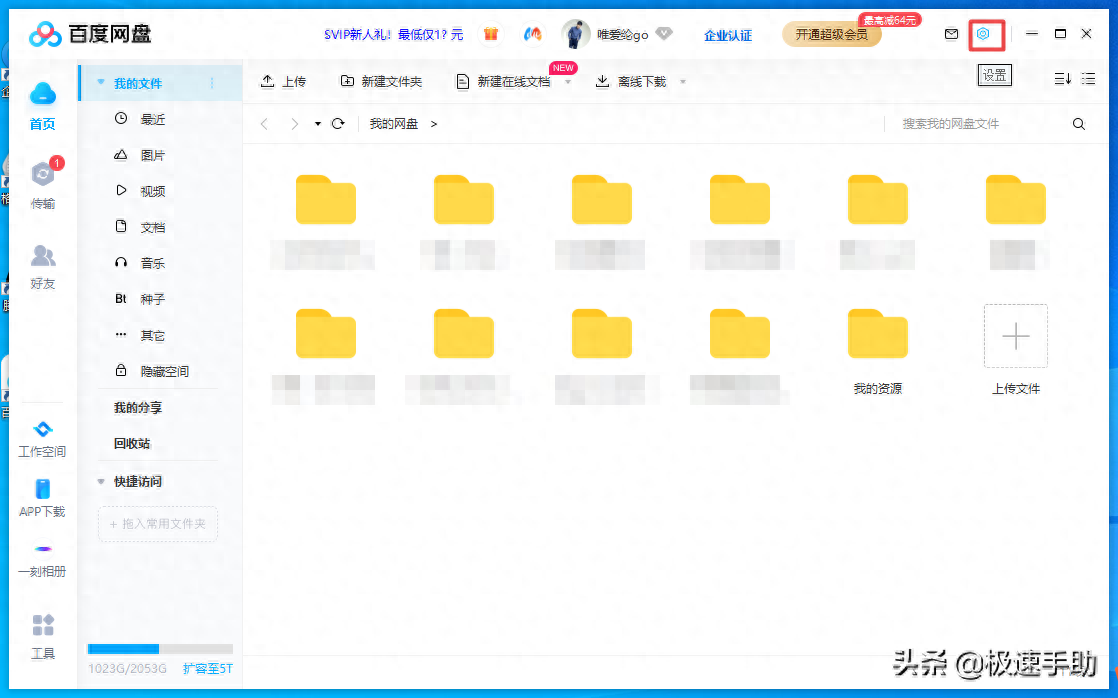Click the gift box icon
This screenshot has height=698, width=1118.
tap(491, 34)
